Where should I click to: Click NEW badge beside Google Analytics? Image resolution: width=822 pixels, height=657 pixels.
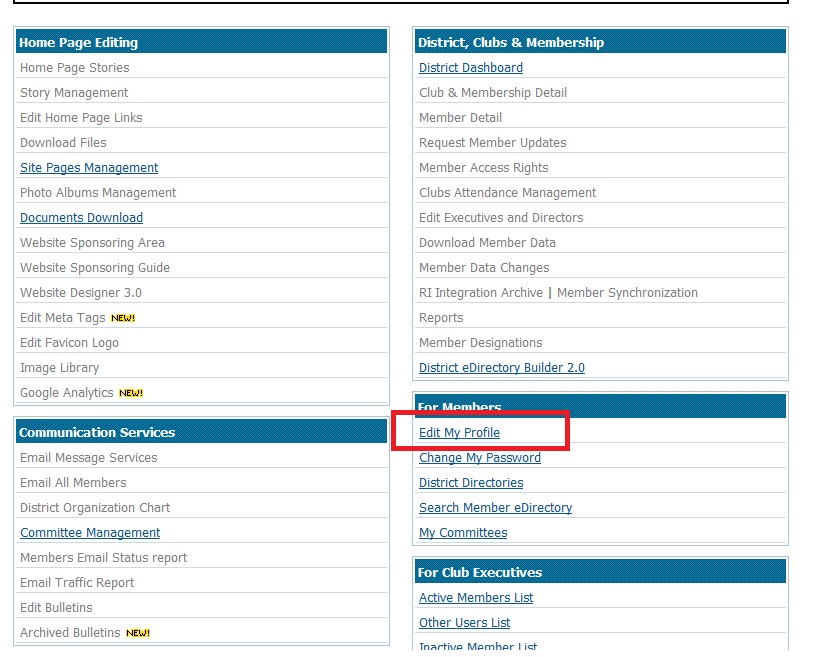(x=131, y=393)
